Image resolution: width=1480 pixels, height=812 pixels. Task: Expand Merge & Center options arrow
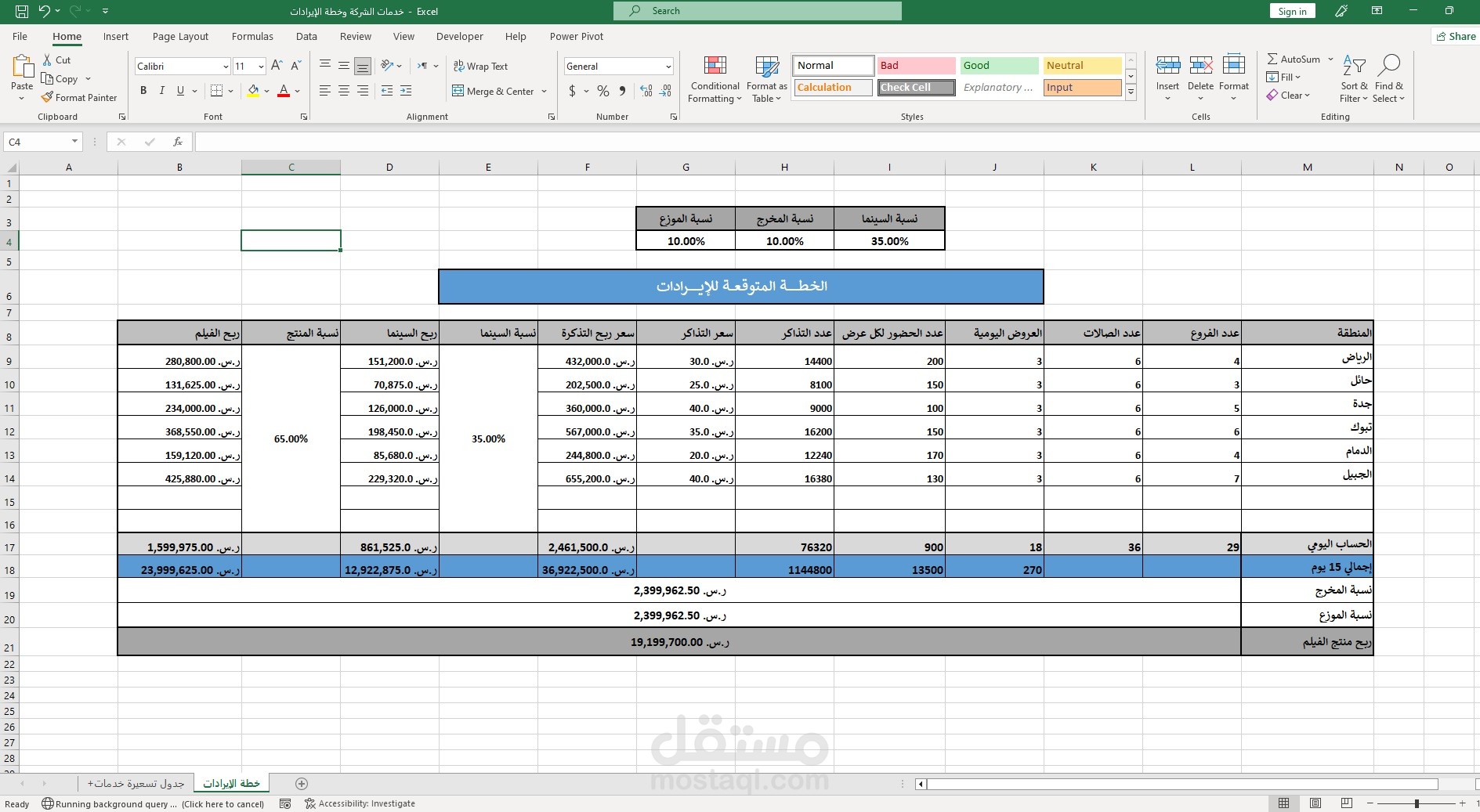[545, 91]
